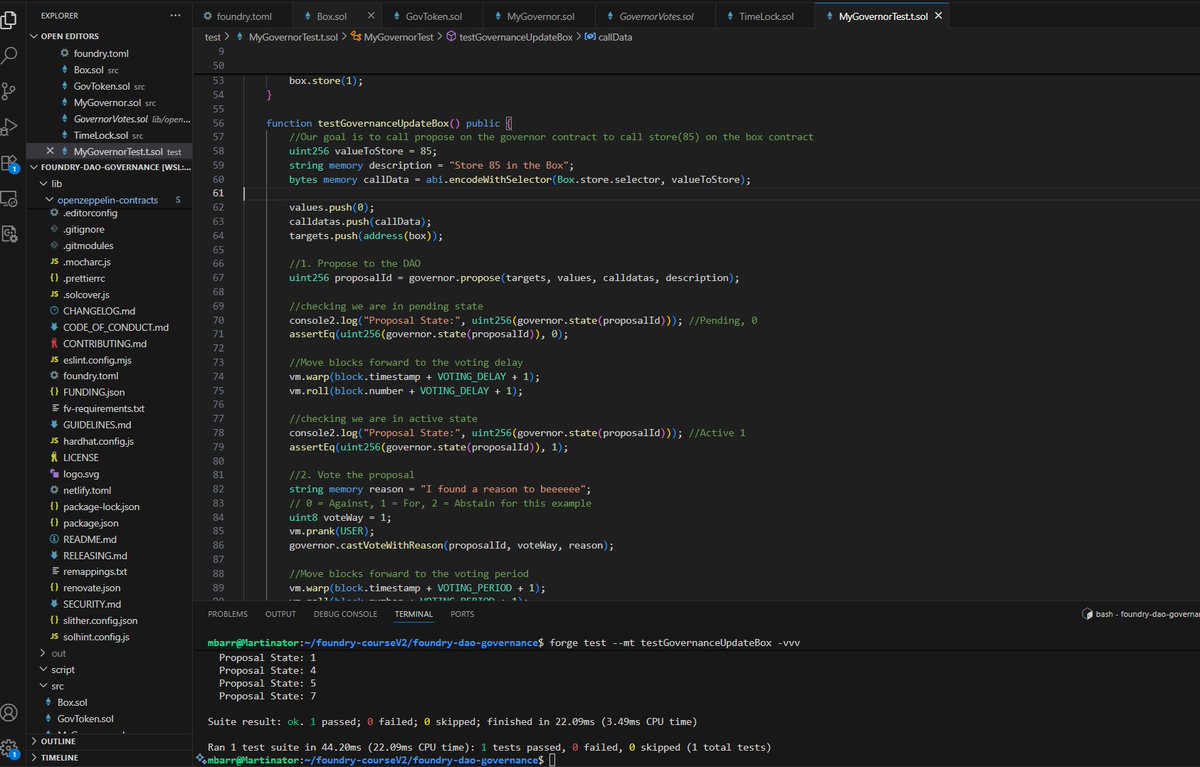Open the Manage gear icon
The image size is (1200, 767).
tap(10, 748)
